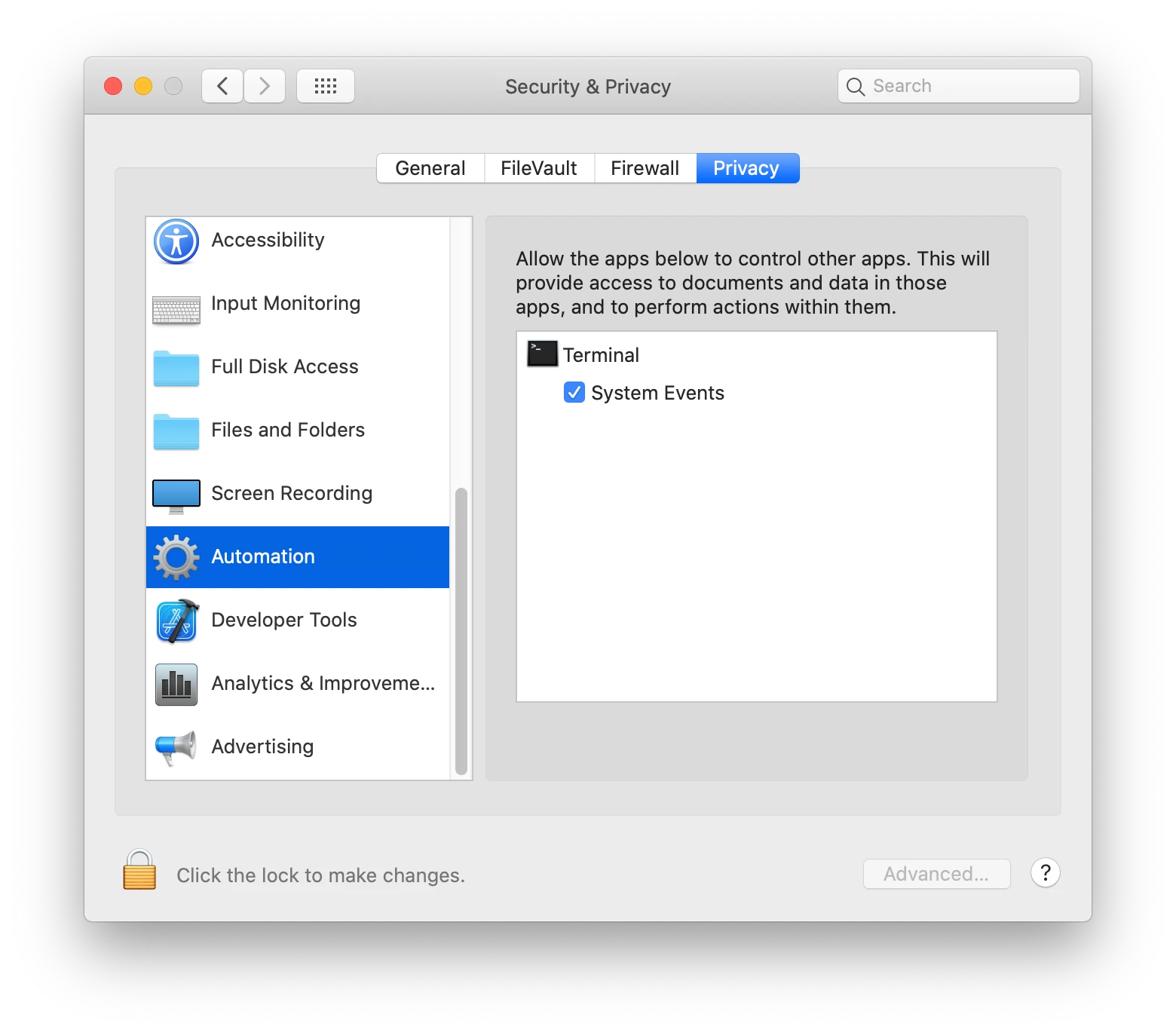Choose Files and Folders category
This screenshot has width=1176, height=1033.
point(298,431)
